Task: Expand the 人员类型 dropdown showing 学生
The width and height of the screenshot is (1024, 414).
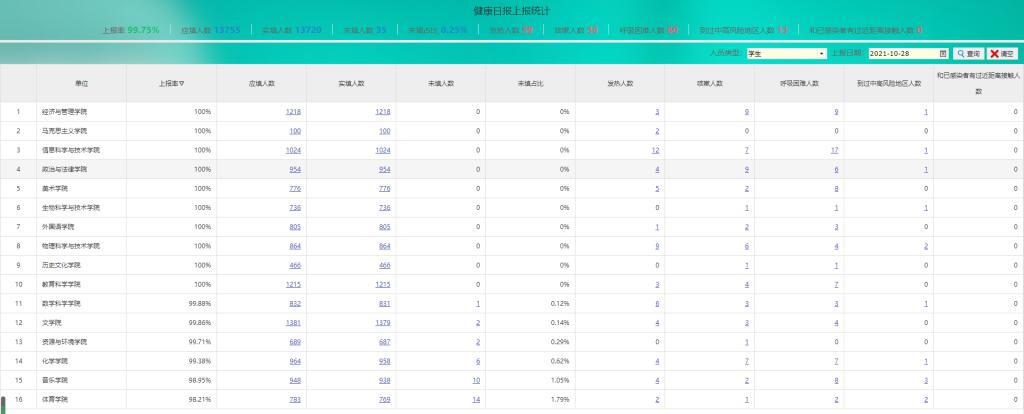Action: [822, 53]
